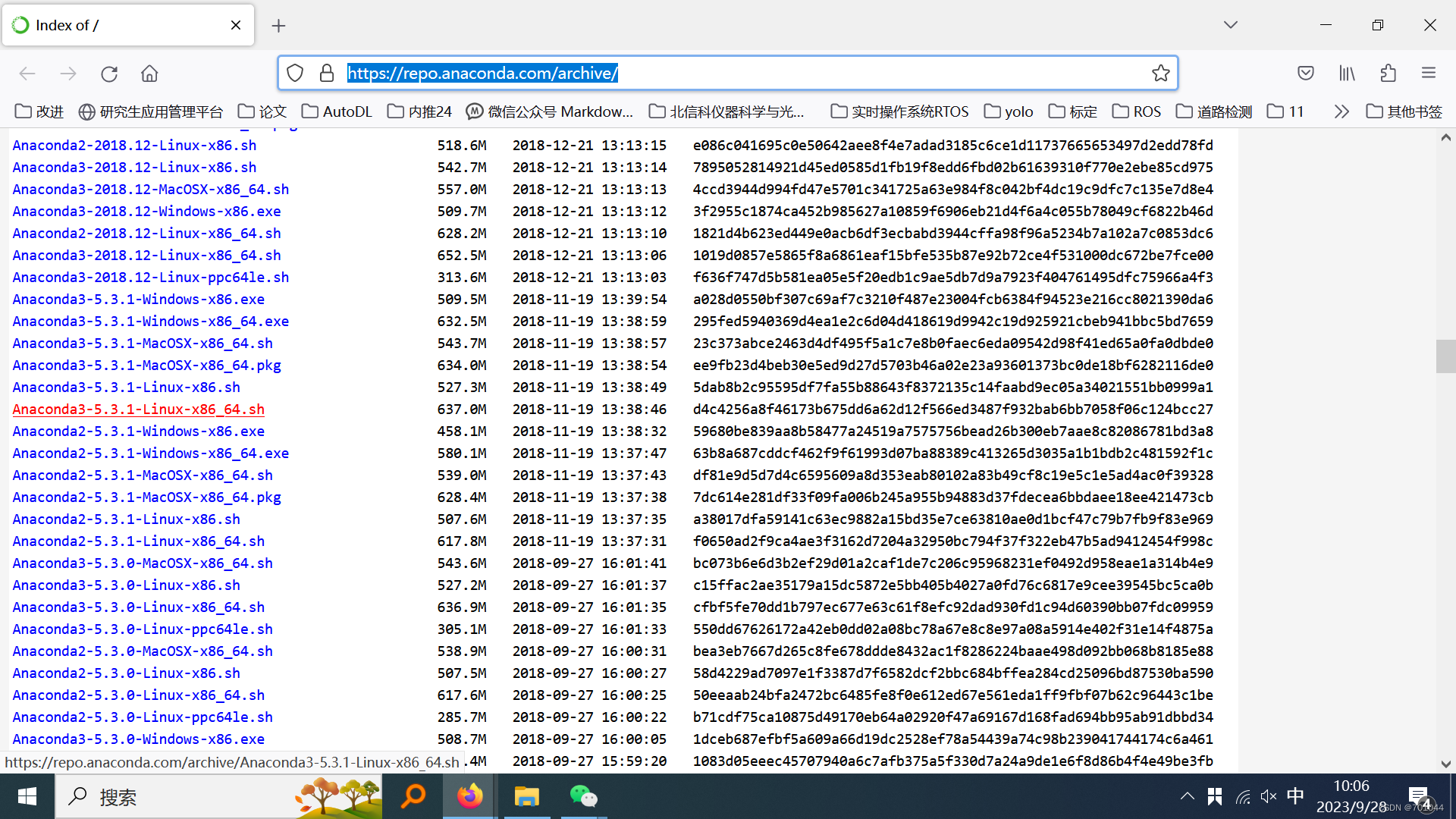Mute system volume via speaker icon

(x=1268, y=796)
